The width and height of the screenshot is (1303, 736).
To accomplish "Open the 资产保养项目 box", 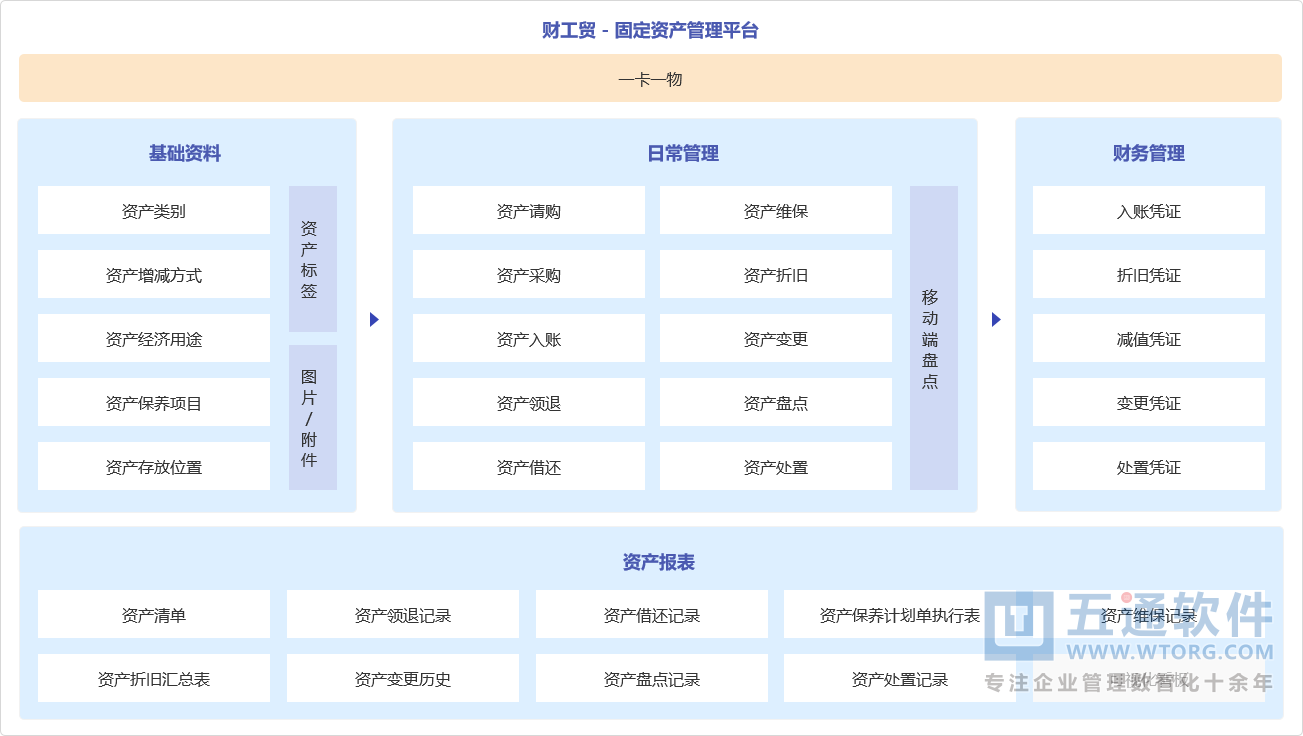I will point(154,403).
